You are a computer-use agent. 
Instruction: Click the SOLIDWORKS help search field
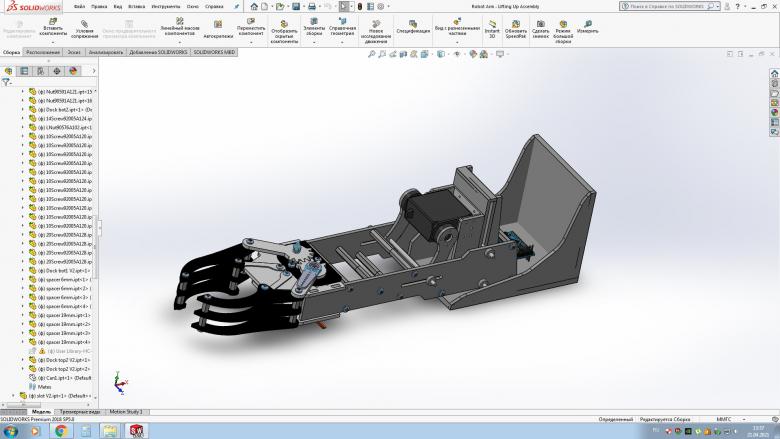click(x=667, y=6)
